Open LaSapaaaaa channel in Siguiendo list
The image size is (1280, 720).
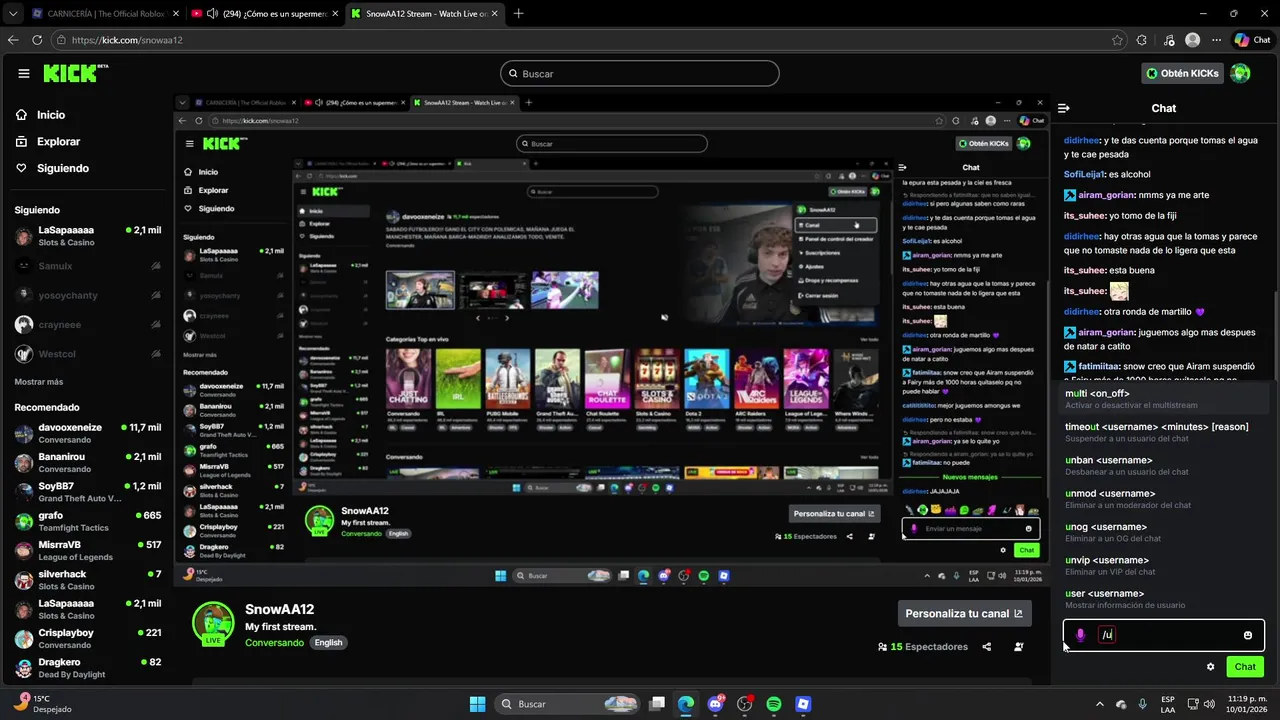click(88, 236)
